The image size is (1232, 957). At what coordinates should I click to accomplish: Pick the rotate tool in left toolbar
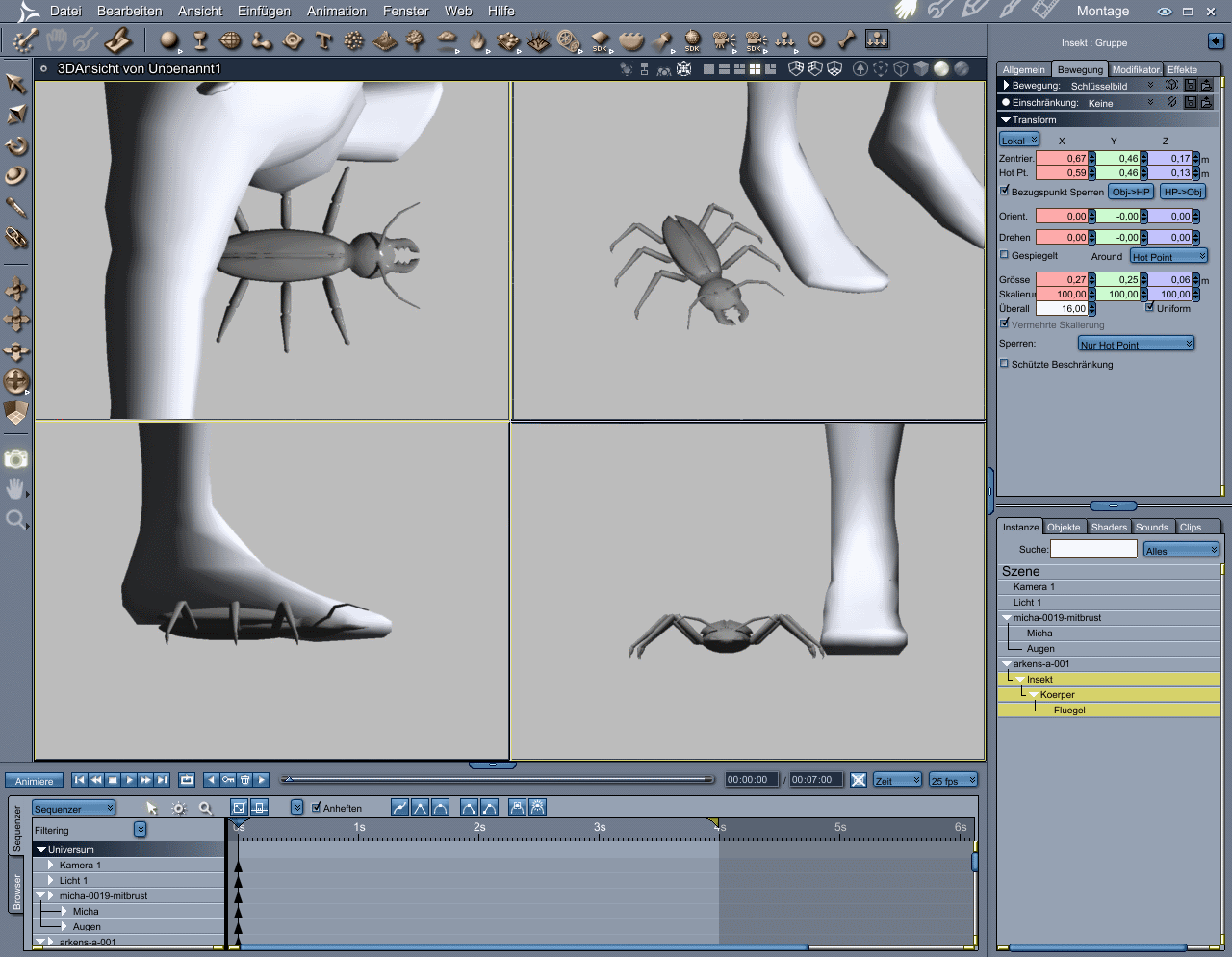15,146
